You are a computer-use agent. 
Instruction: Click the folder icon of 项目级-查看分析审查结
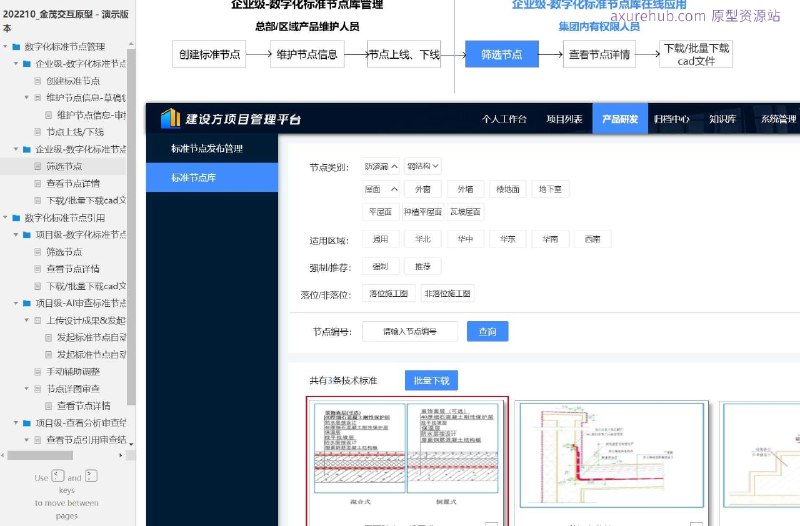point(27,423)
